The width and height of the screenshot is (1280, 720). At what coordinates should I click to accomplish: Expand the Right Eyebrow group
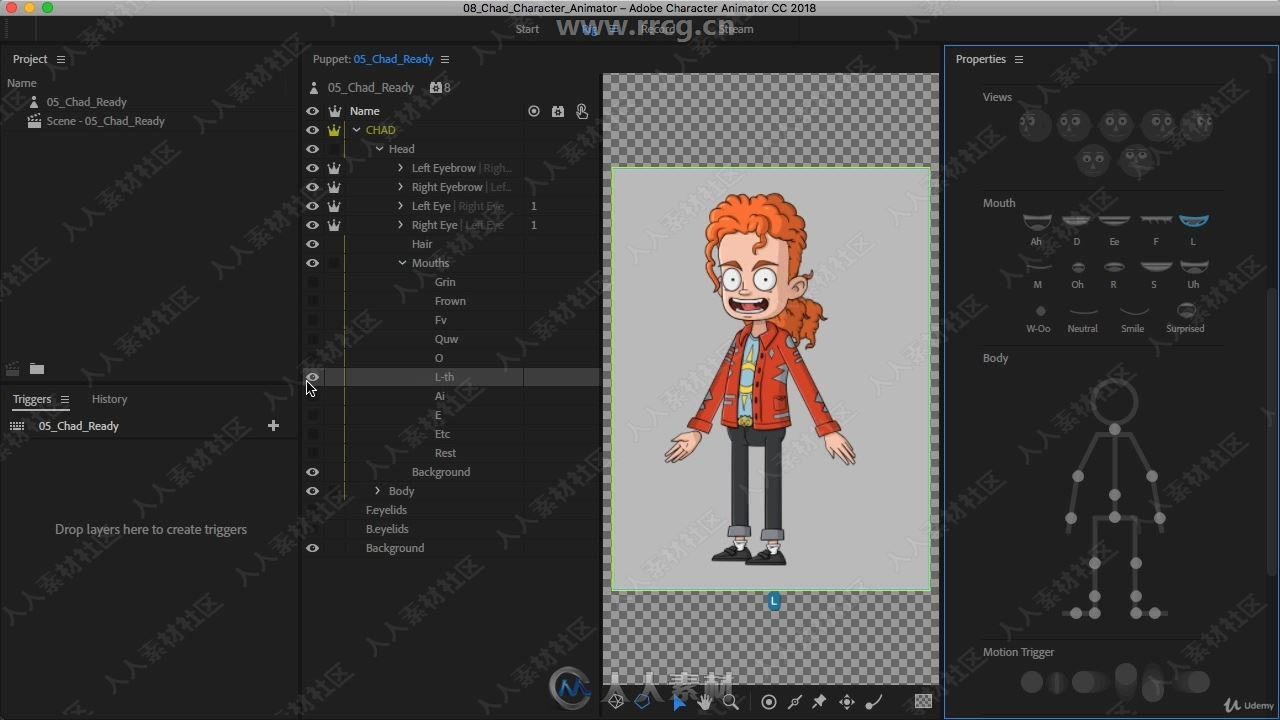click(x=401, y=187)
